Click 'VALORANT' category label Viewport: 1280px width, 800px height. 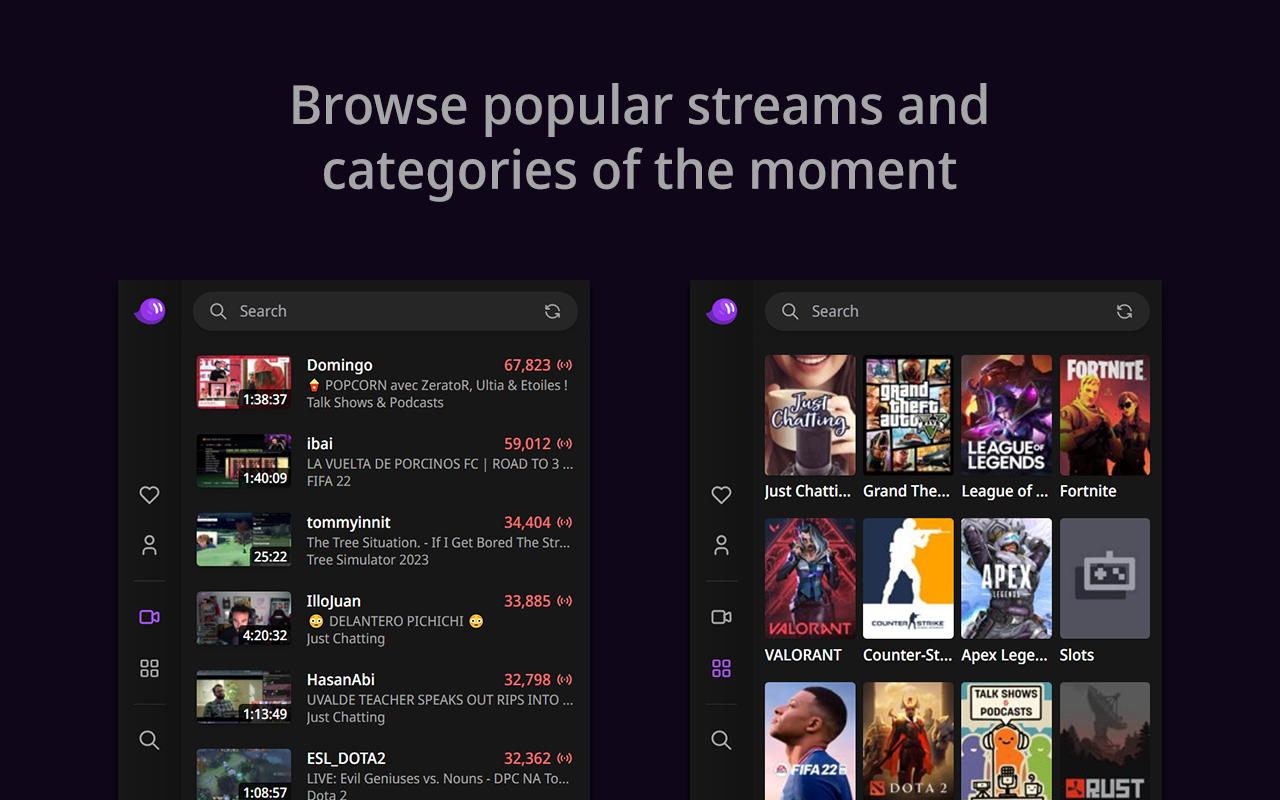(x=803, y=655)
